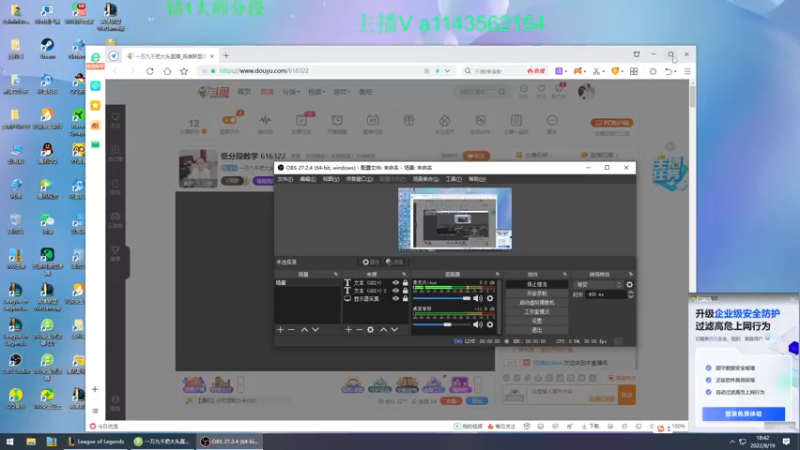
Task: Open OBS 视图(V) menu
Action: click(331, 179)
